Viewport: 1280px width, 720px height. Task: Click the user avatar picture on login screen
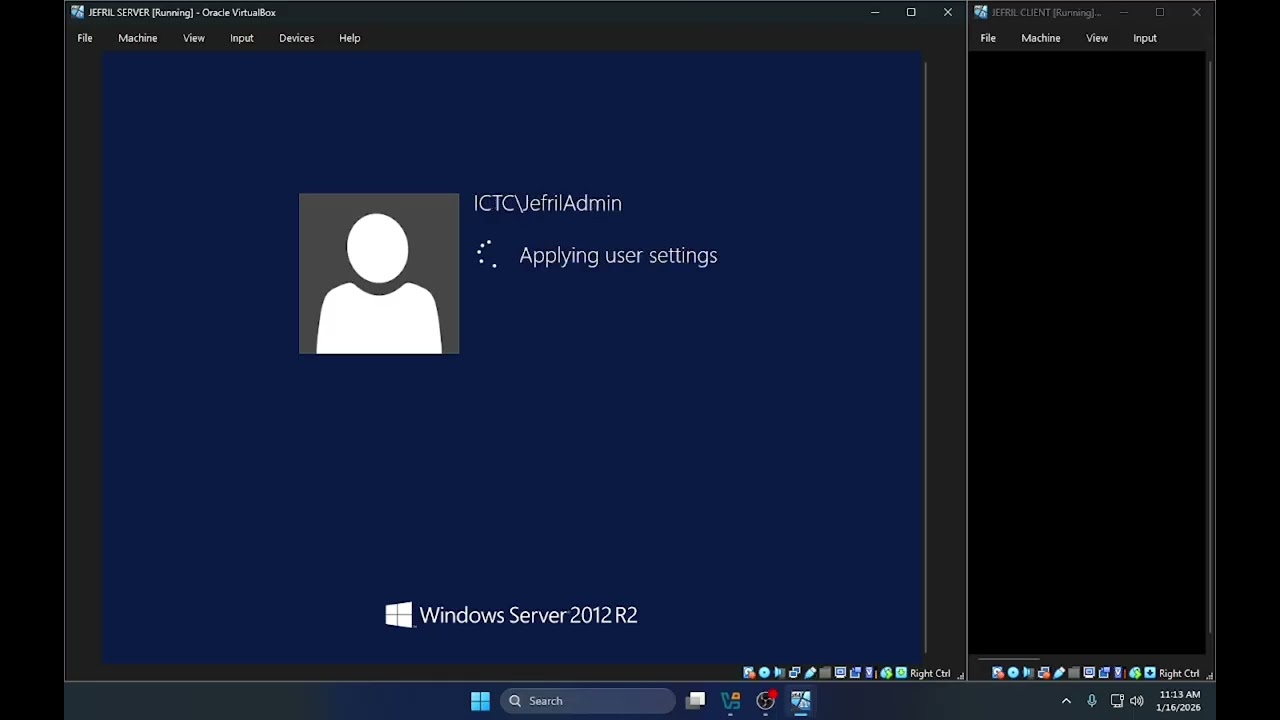tap(379, 274)
